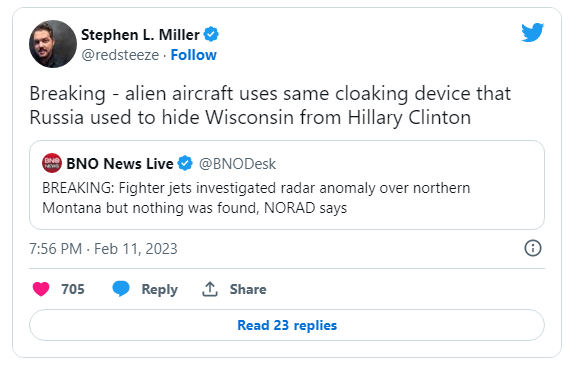Image resolution: width=573 pixels, height=369 pixels.
Task: Click the BNO News Live logo avatar
Action: pyautogui.click(x=52, y=163)
